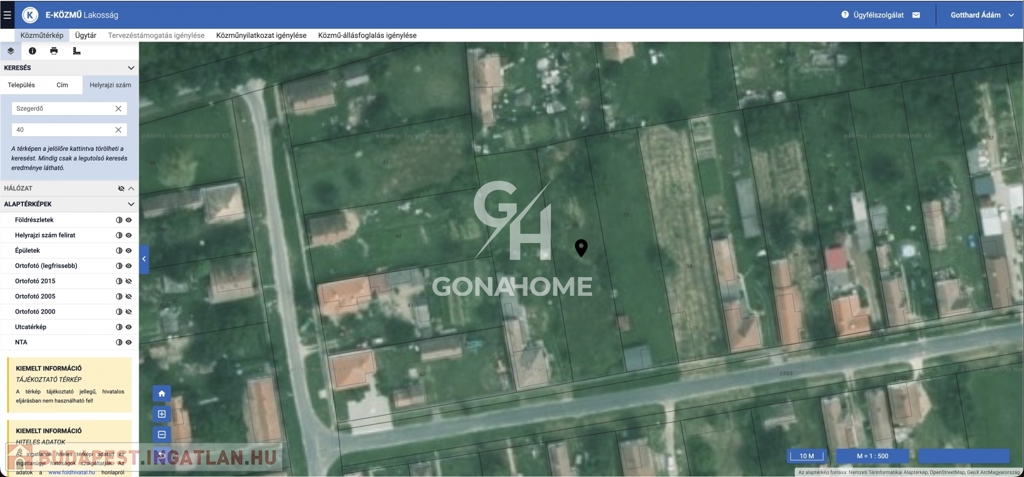
Task: Collapse the sidebar with arrow handle
Action: coord(144,259)
